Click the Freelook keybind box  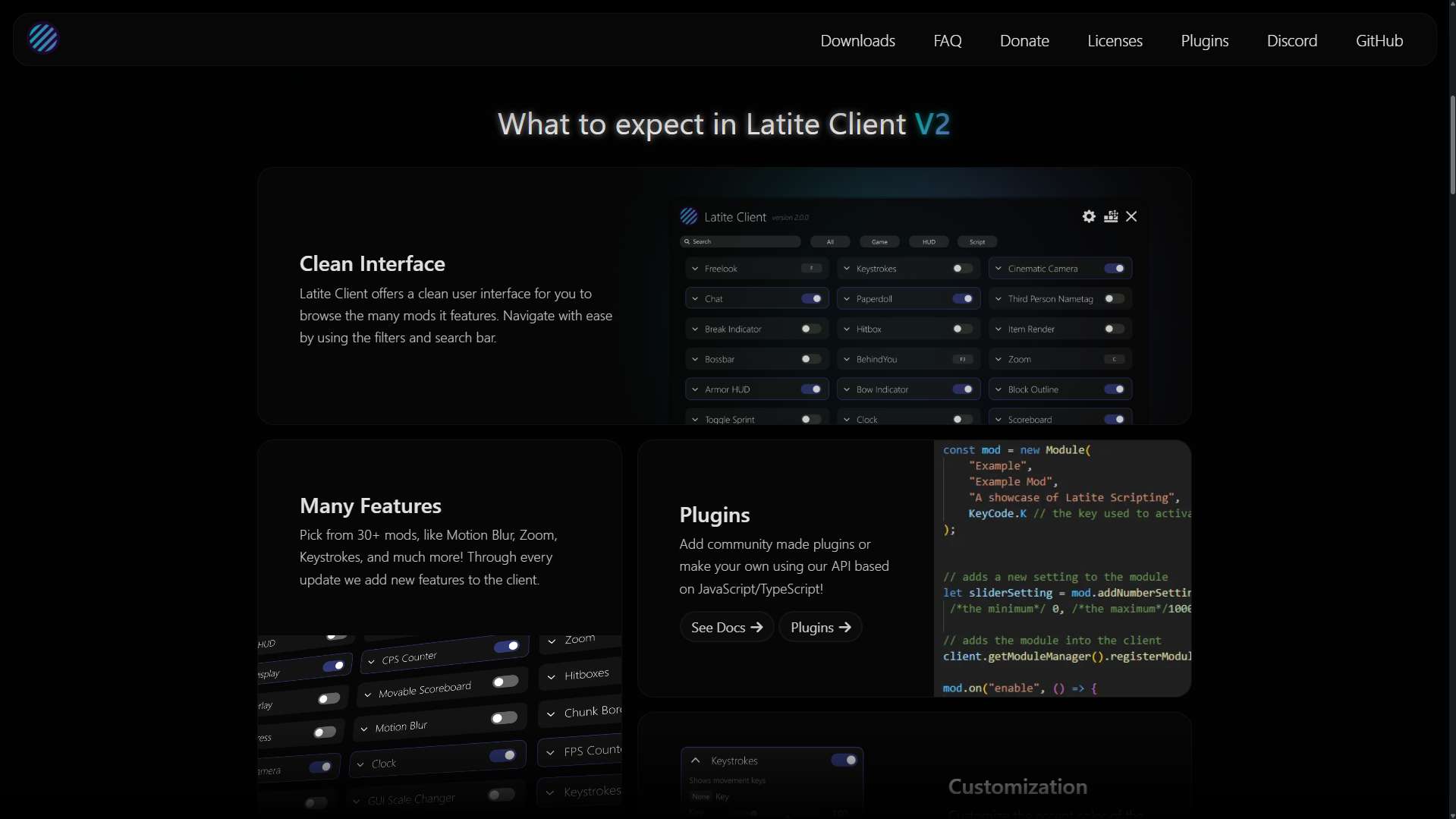tap(811, 268)
